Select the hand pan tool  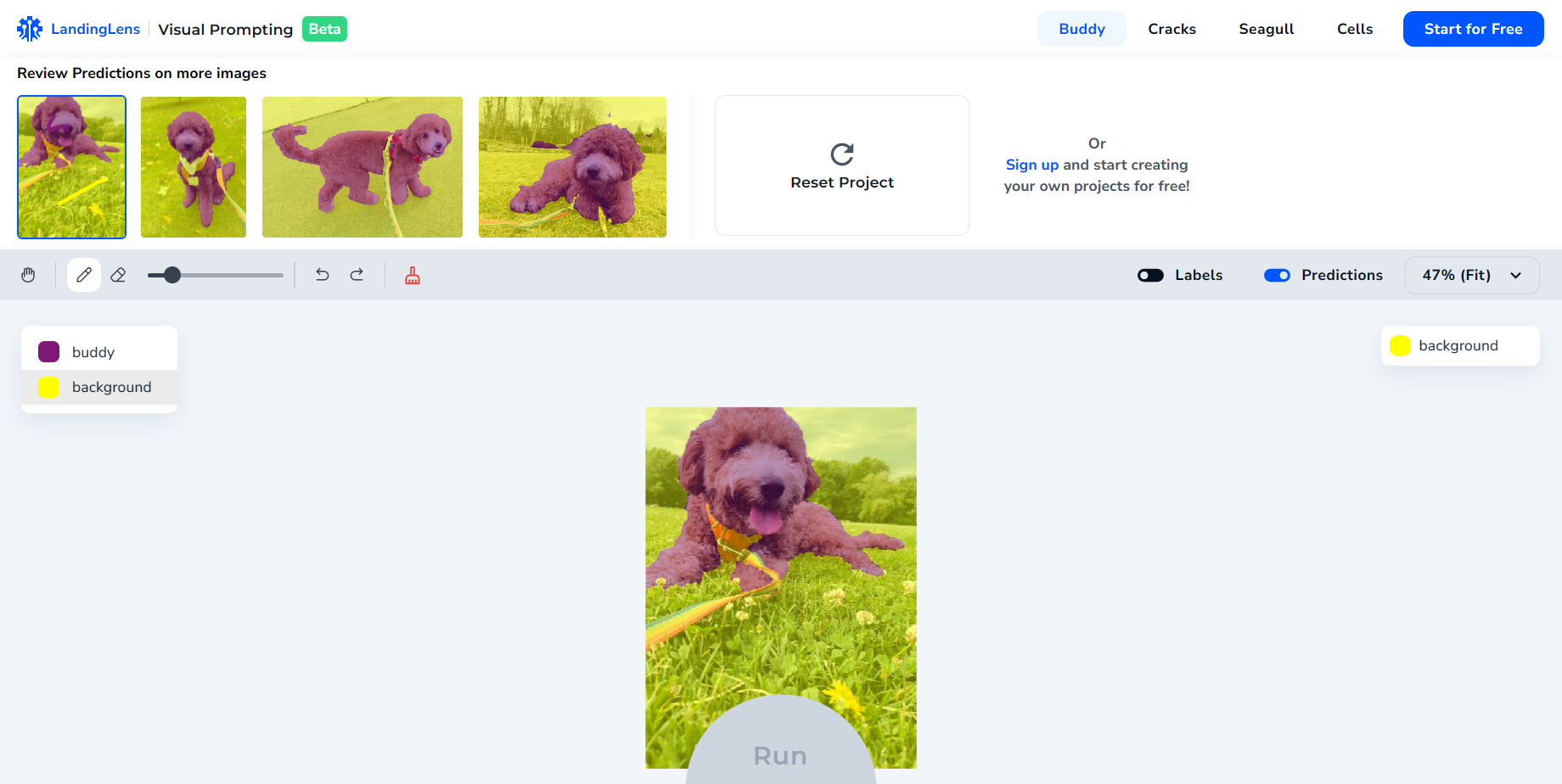[x=28, y=275]
